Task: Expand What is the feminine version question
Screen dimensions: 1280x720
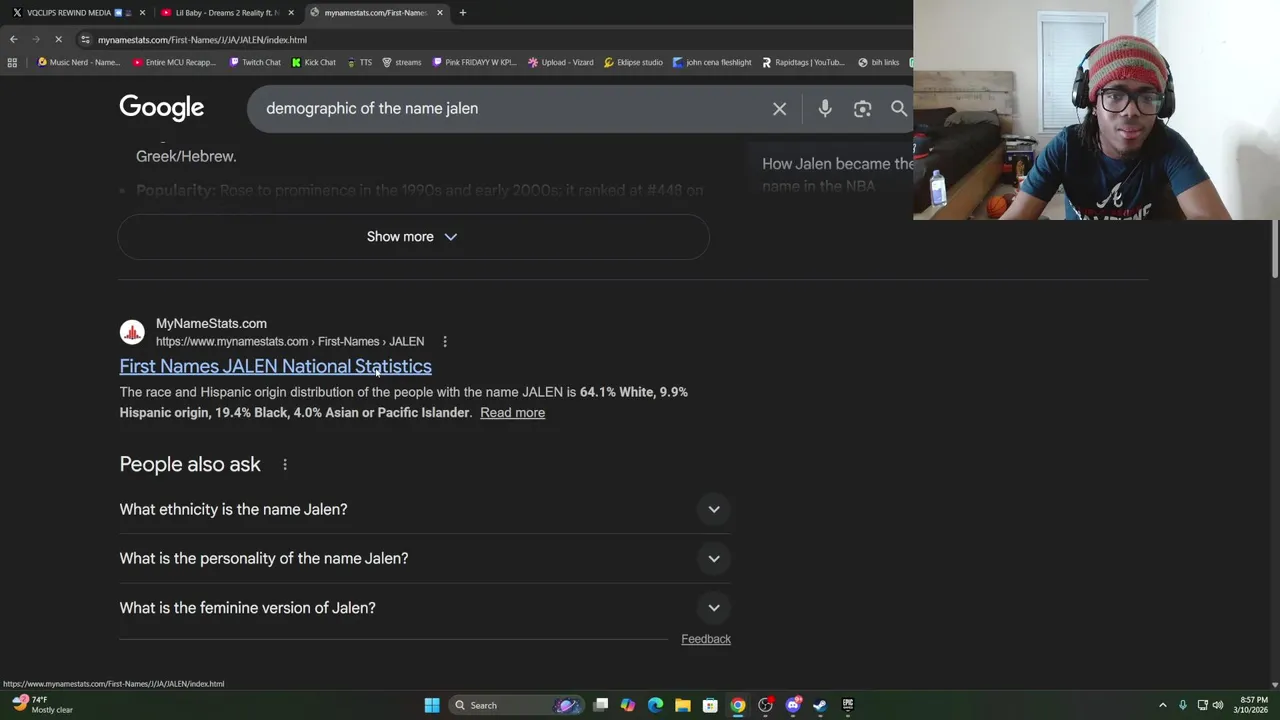Action: [425, 608]
